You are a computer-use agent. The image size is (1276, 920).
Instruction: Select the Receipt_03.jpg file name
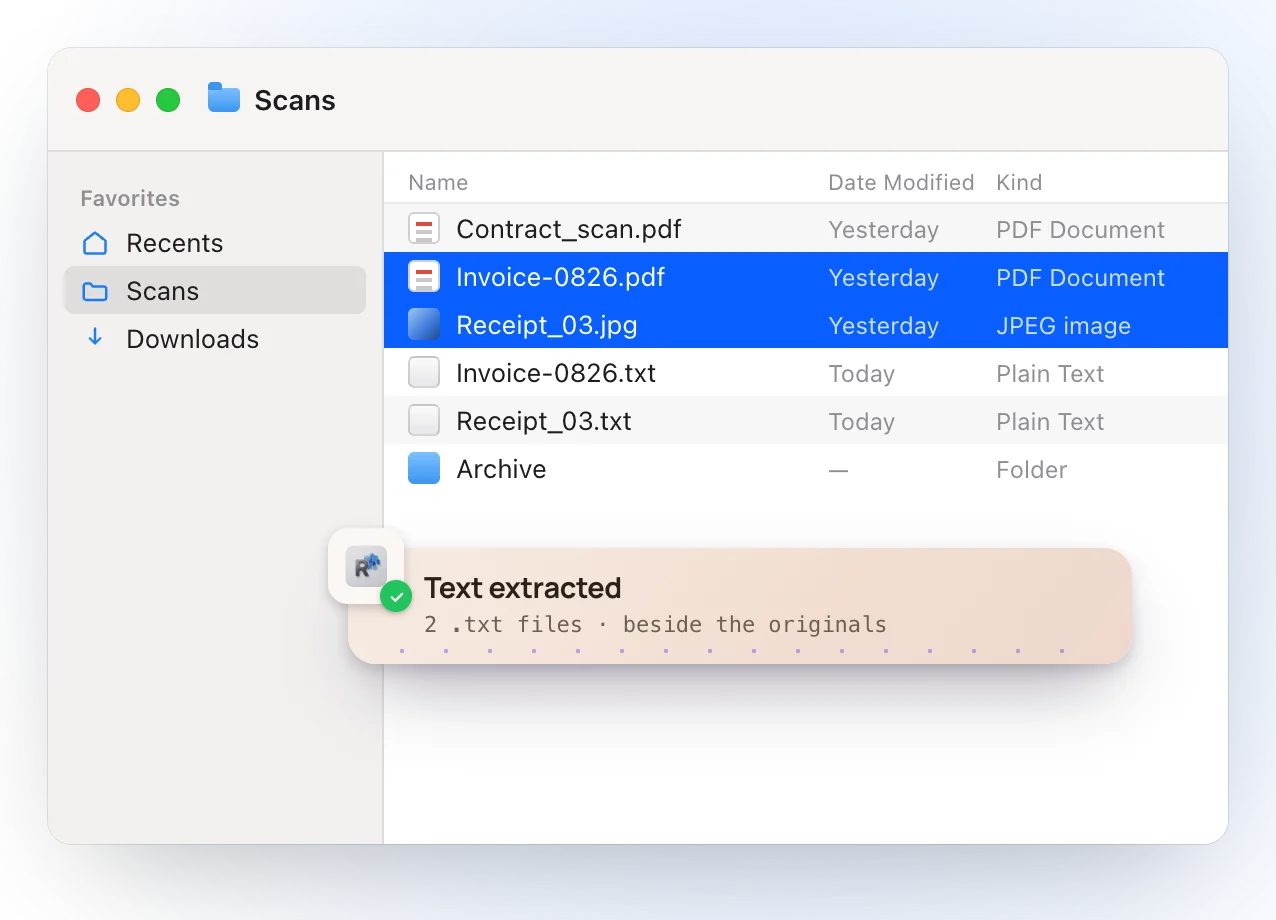(547, 325)
